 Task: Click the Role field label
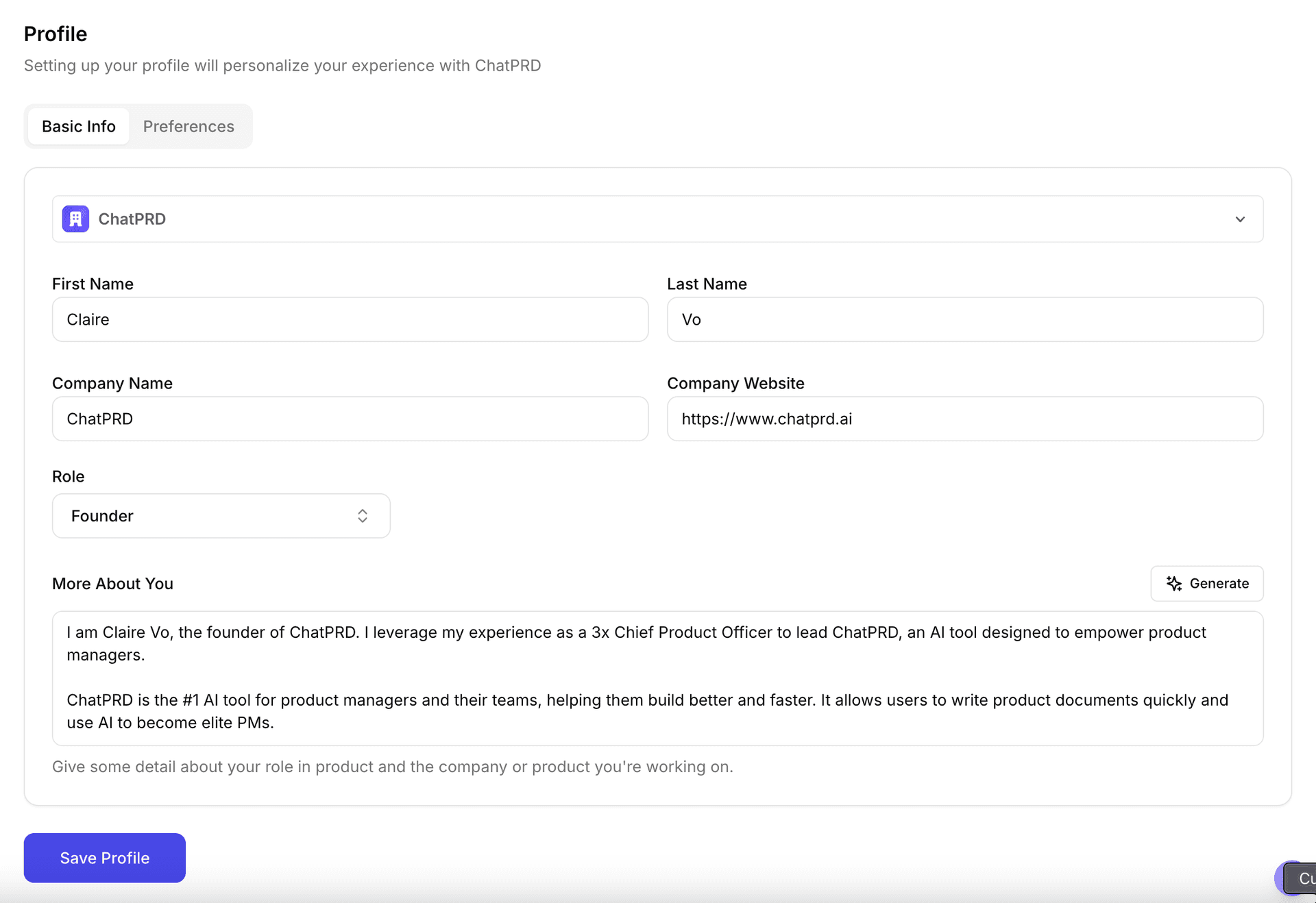pos(68,476)
